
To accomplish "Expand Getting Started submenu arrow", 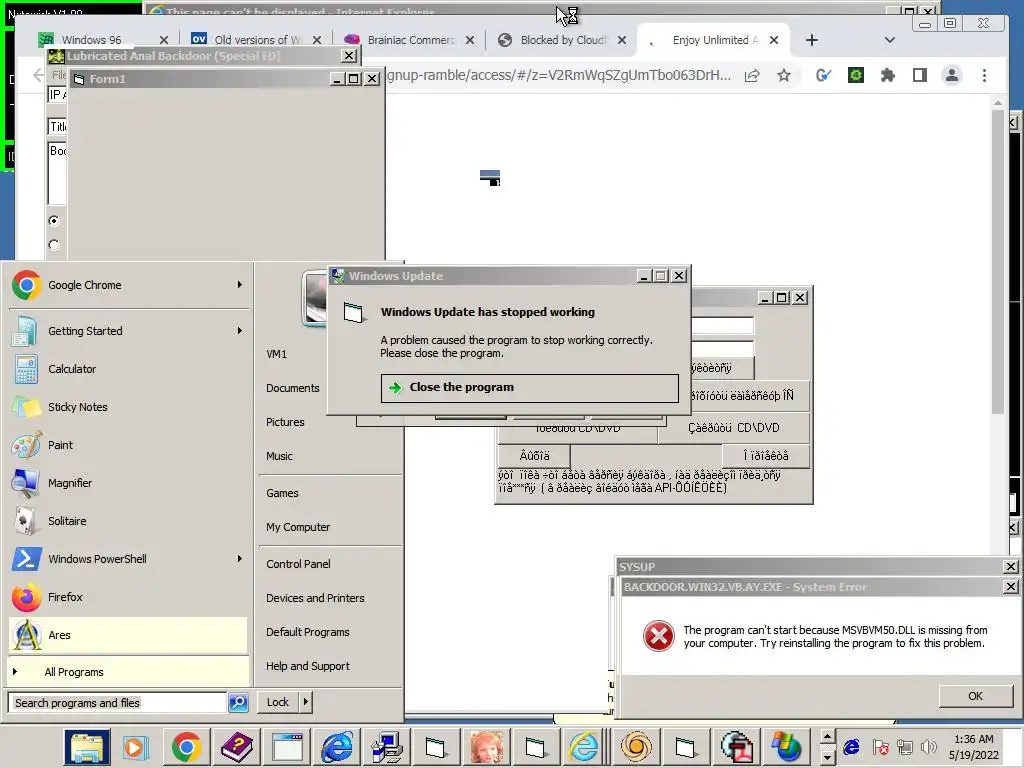I will [240, 331].
